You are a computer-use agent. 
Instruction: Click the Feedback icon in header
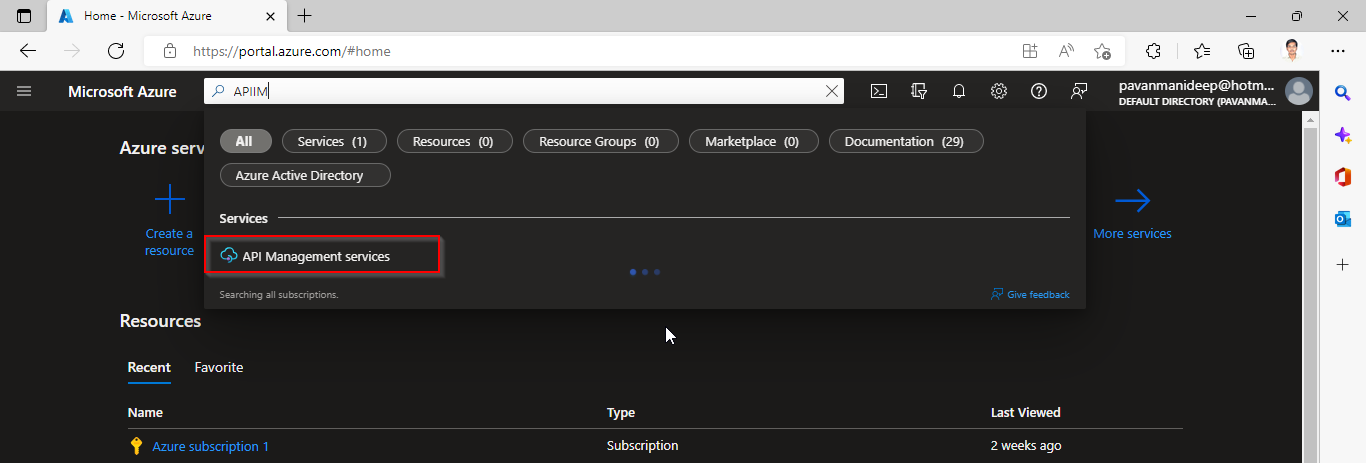[x=1079, y=91]
